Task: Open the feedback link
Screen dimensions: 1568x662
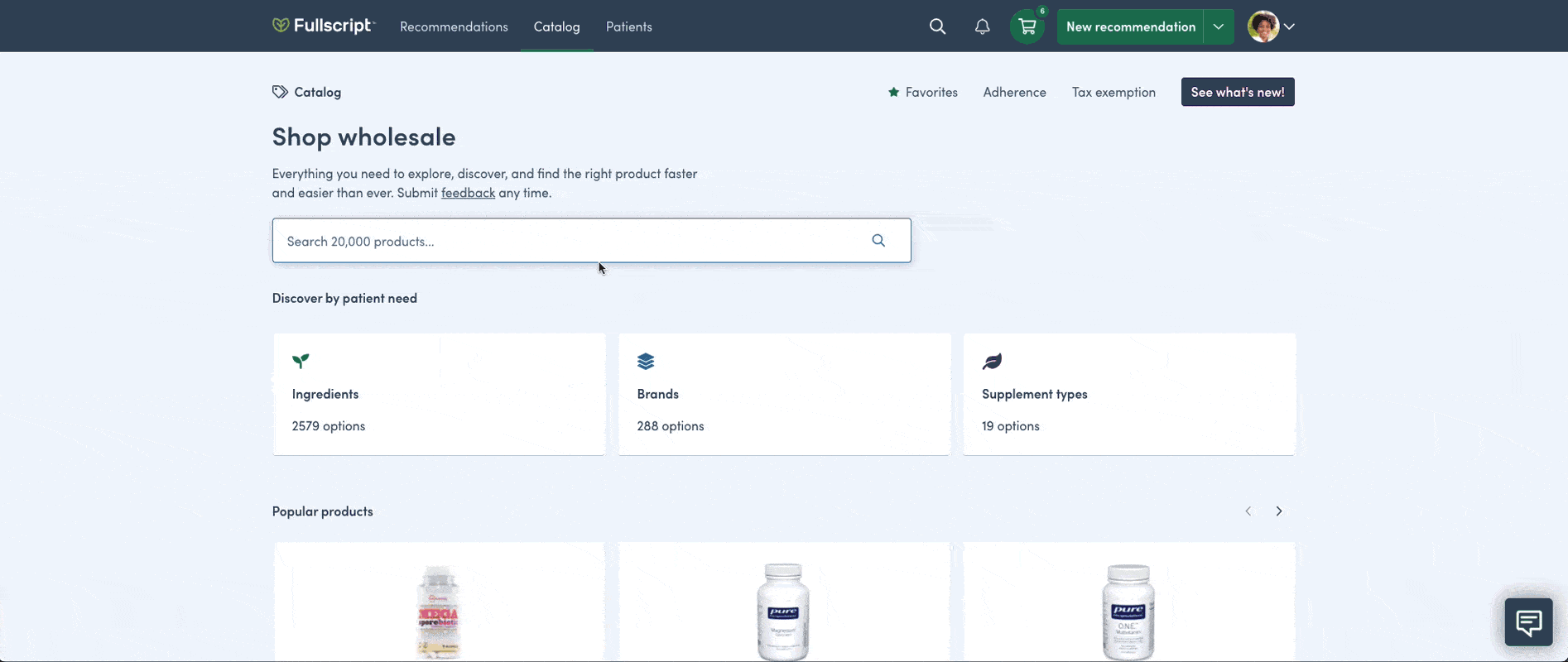Action: coord(468,193)
